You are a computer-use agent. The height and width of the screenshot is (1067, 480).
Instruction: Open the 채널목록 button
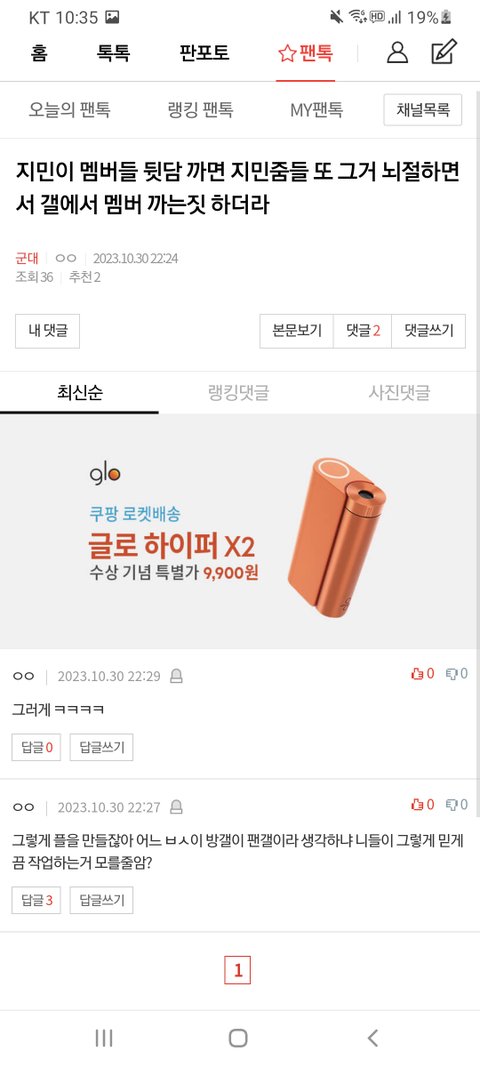click(423, 110)
